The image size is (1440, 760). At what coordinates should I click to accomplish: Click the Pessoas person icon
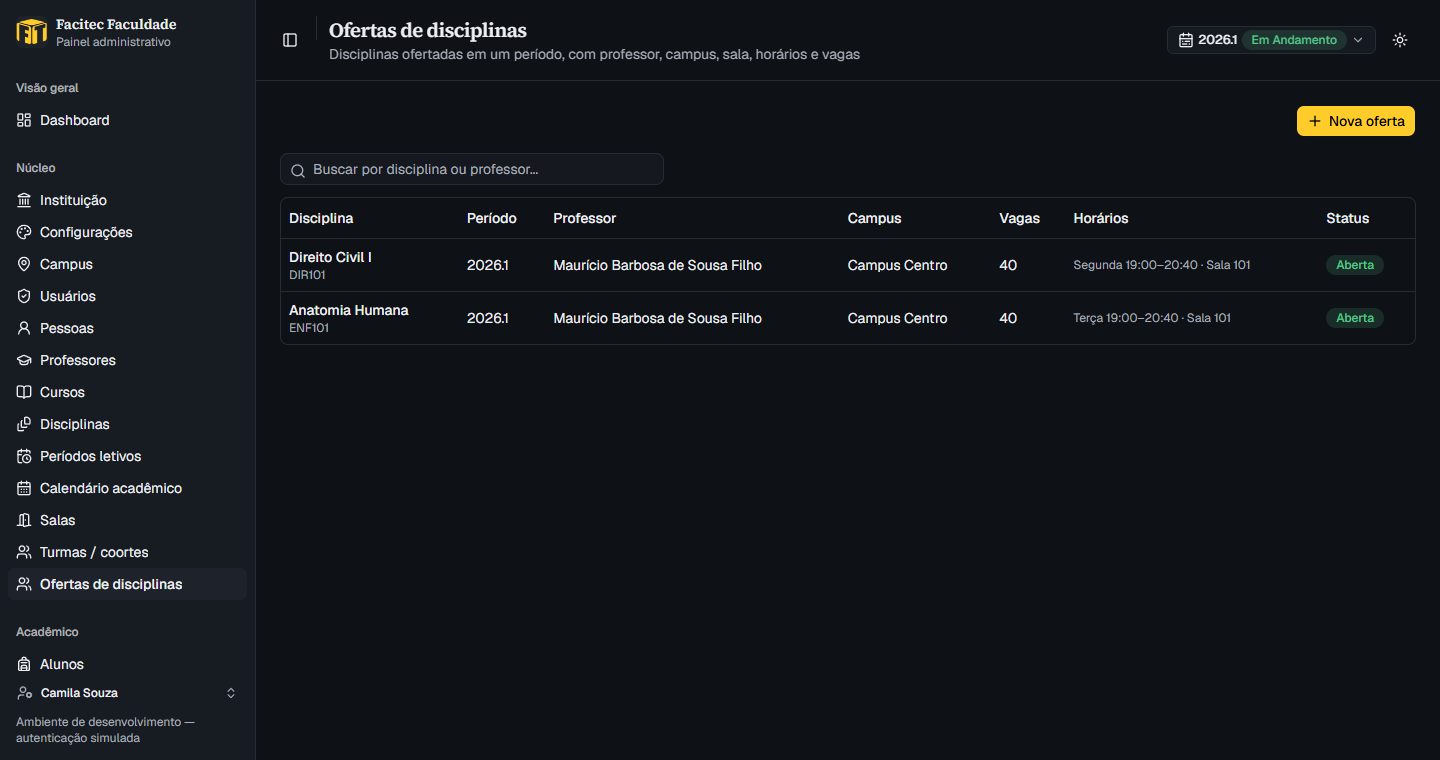coord(24,328)
